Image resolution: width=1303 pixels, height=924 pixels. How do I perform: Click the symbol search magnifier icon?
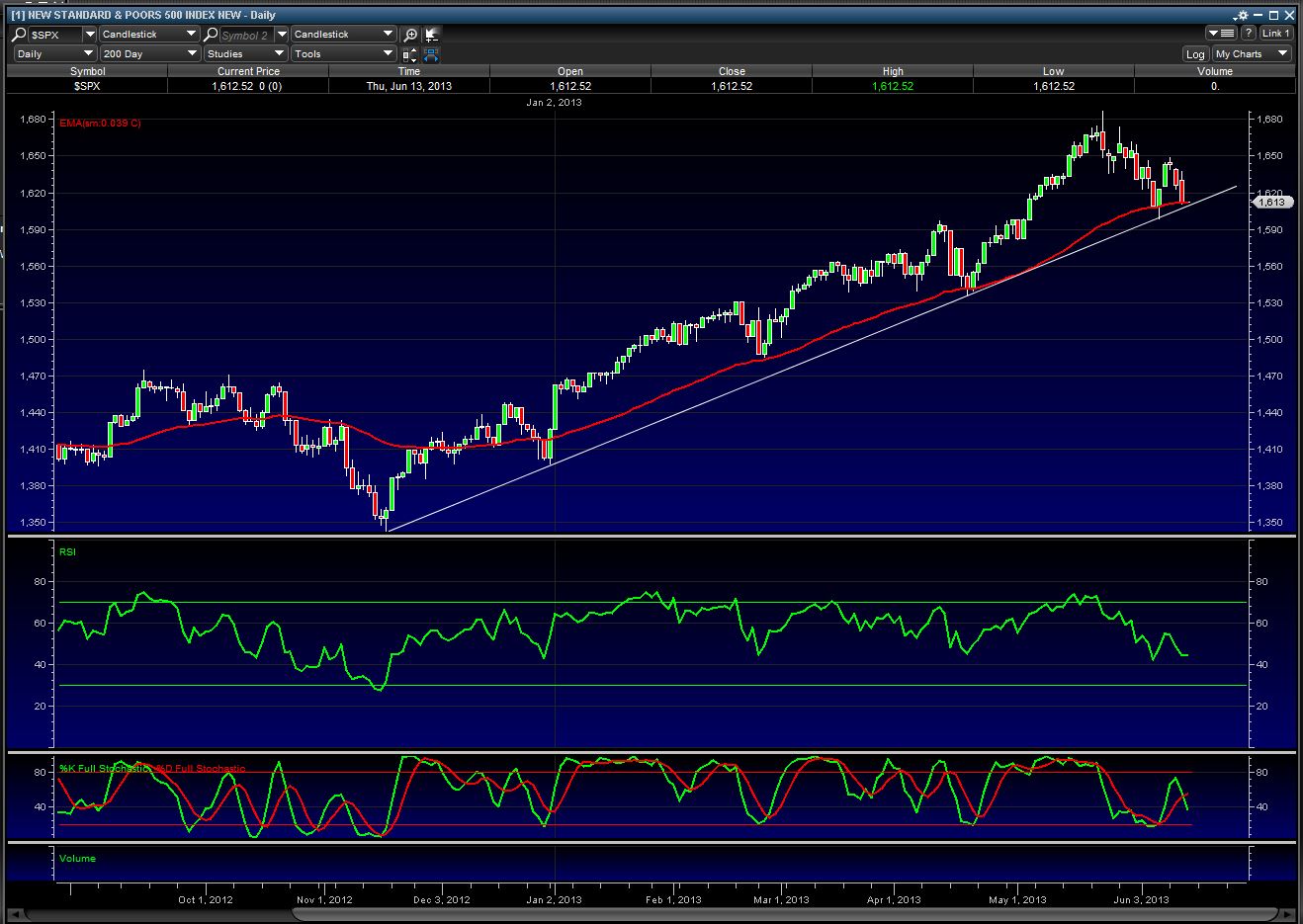pos(20,35)
